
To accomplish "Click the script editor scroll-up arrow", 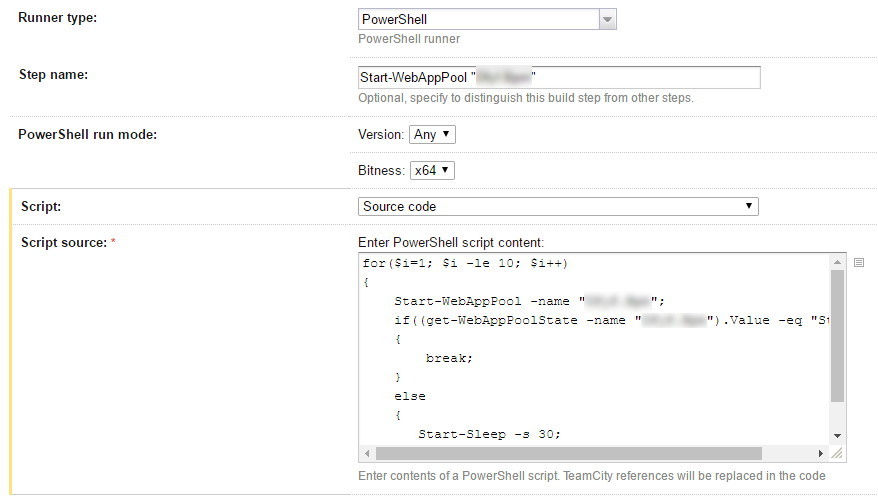I will coord(837,263).
